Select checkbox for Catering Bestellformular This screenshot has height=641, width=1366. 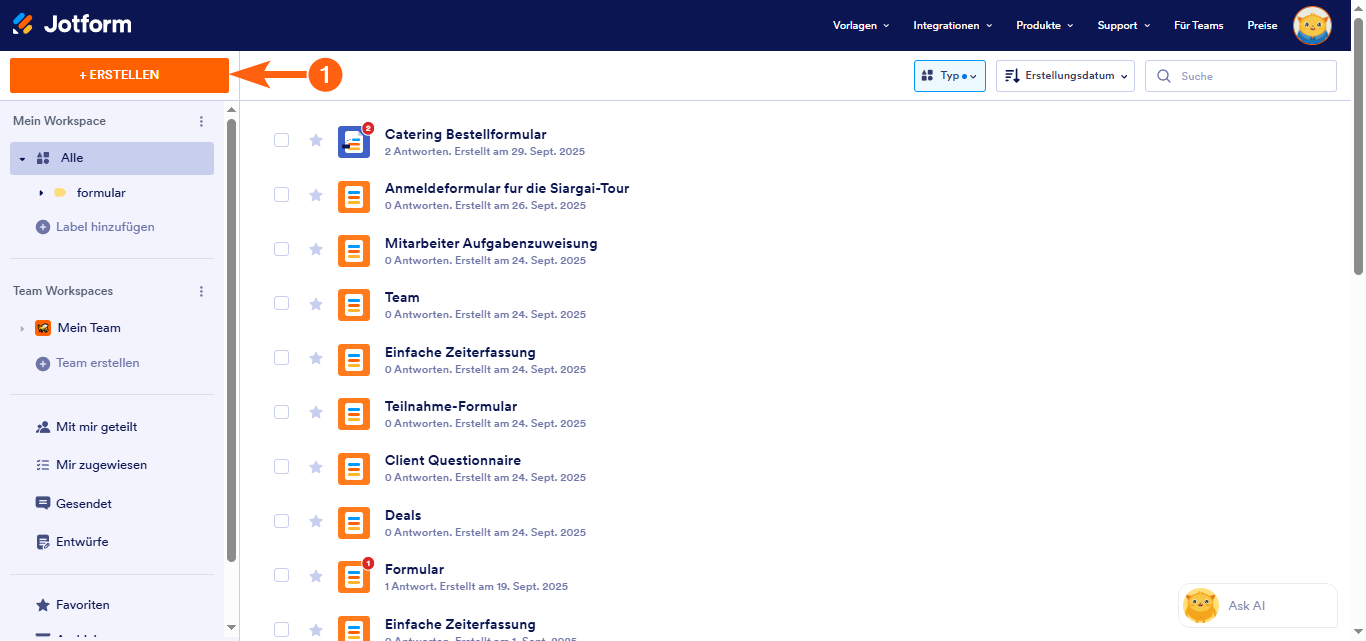[x=282, y=140]
